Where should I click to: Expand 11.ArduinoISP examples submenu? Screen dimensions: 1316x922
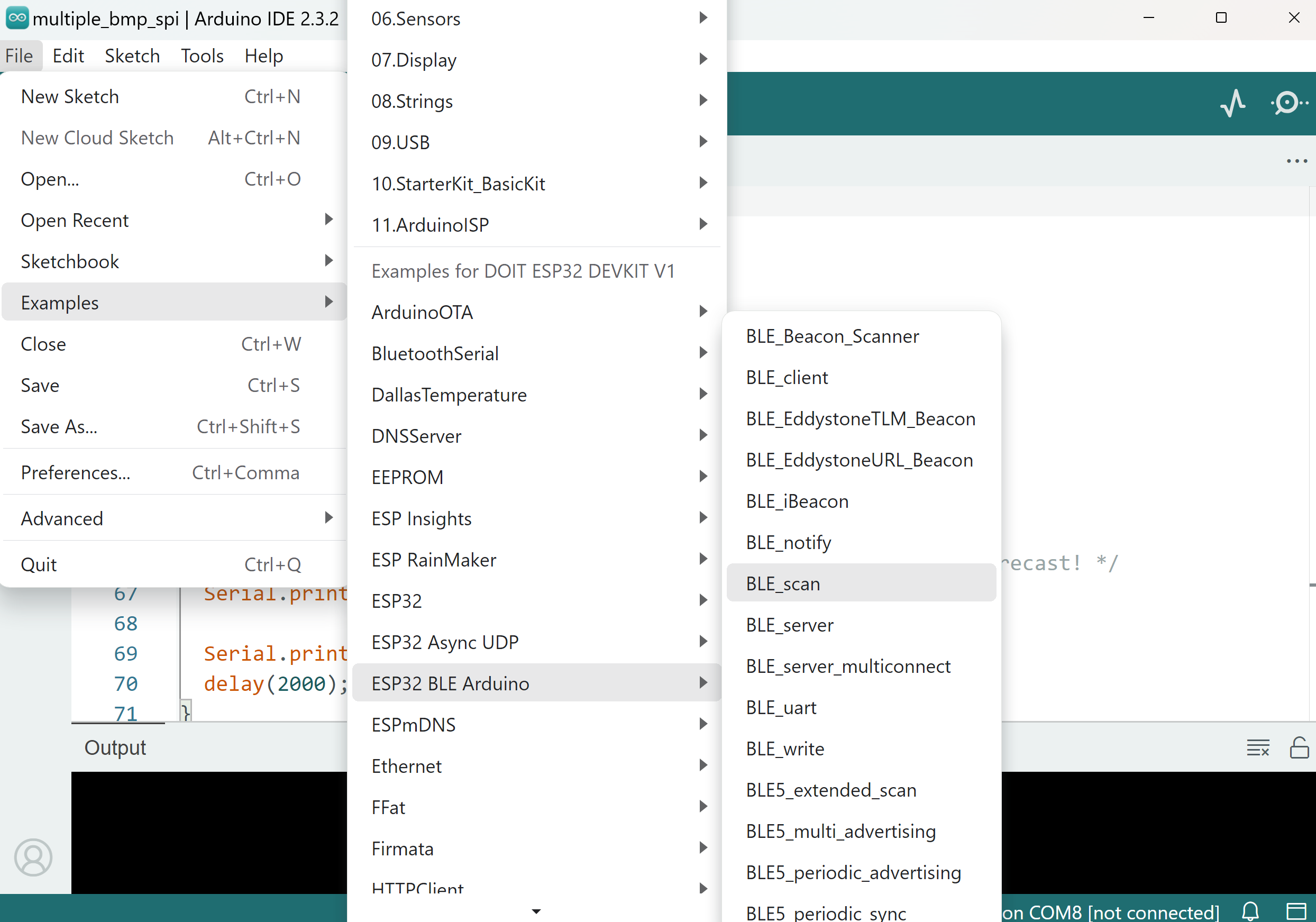[536, 225]
